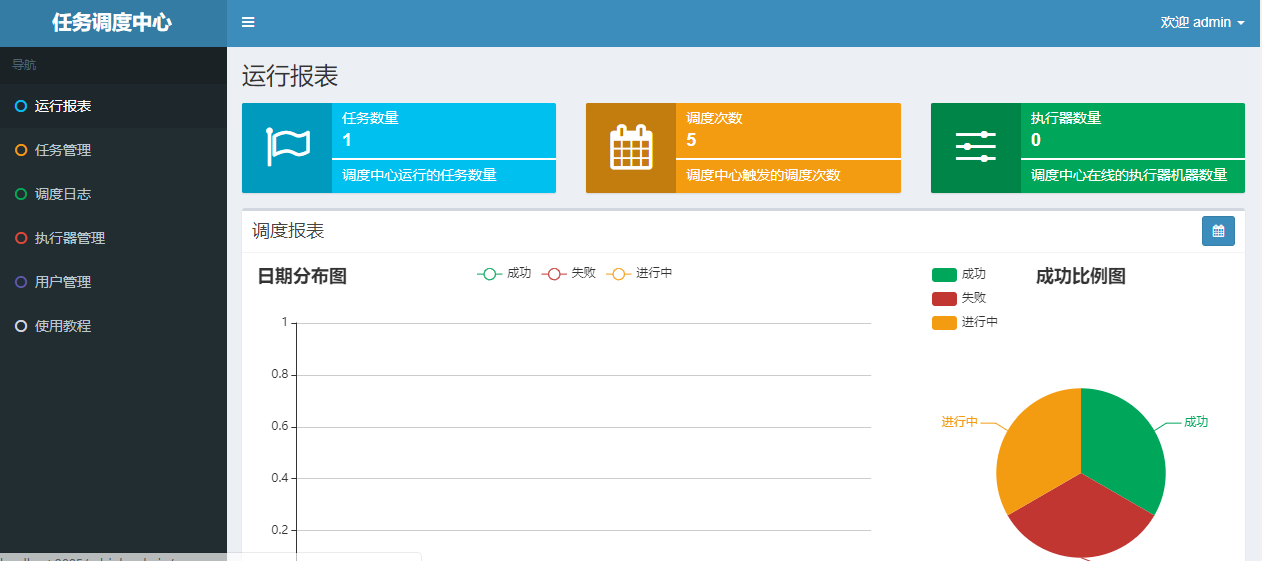Click white circle icon beside 使用教程
The image size is (1262, 561).
point(21,326)
